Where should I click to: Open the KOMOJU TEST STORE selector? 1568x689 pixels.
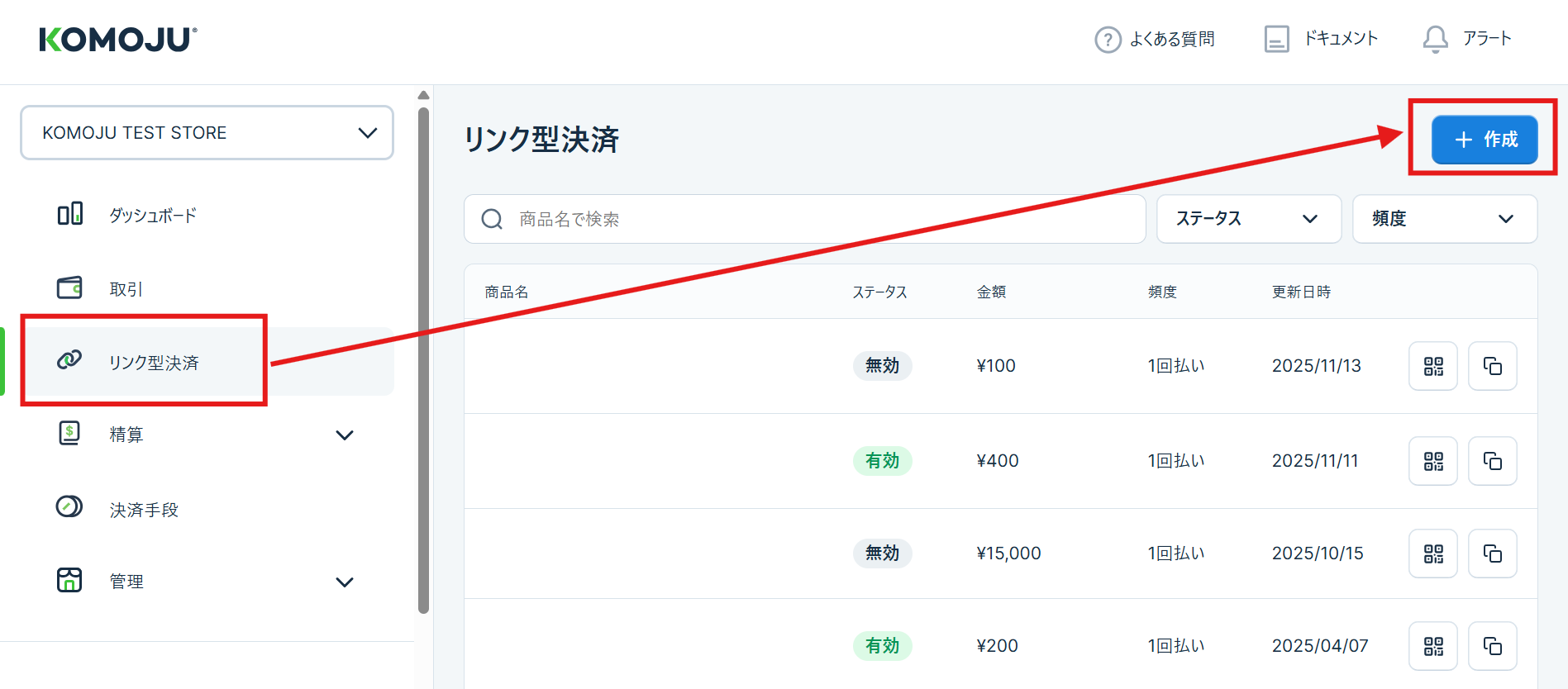click(x=207, y=133)
